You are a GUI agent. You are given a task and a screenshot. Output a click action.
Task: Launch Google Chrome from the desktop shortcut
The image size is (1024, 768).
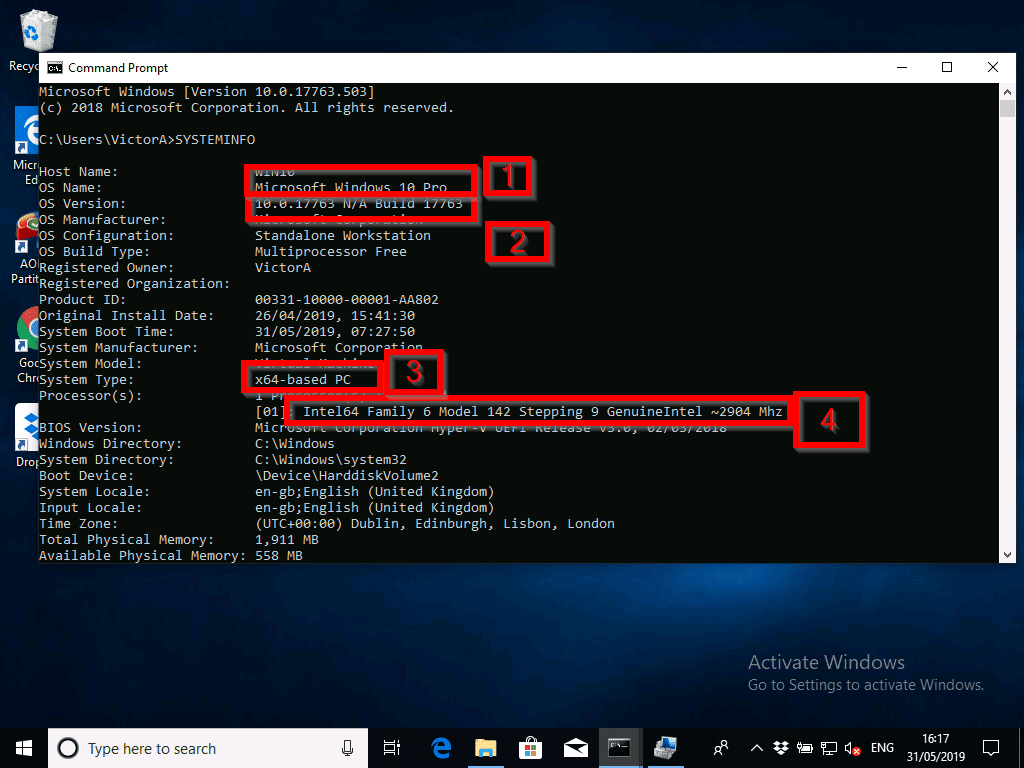click(28, 330)
